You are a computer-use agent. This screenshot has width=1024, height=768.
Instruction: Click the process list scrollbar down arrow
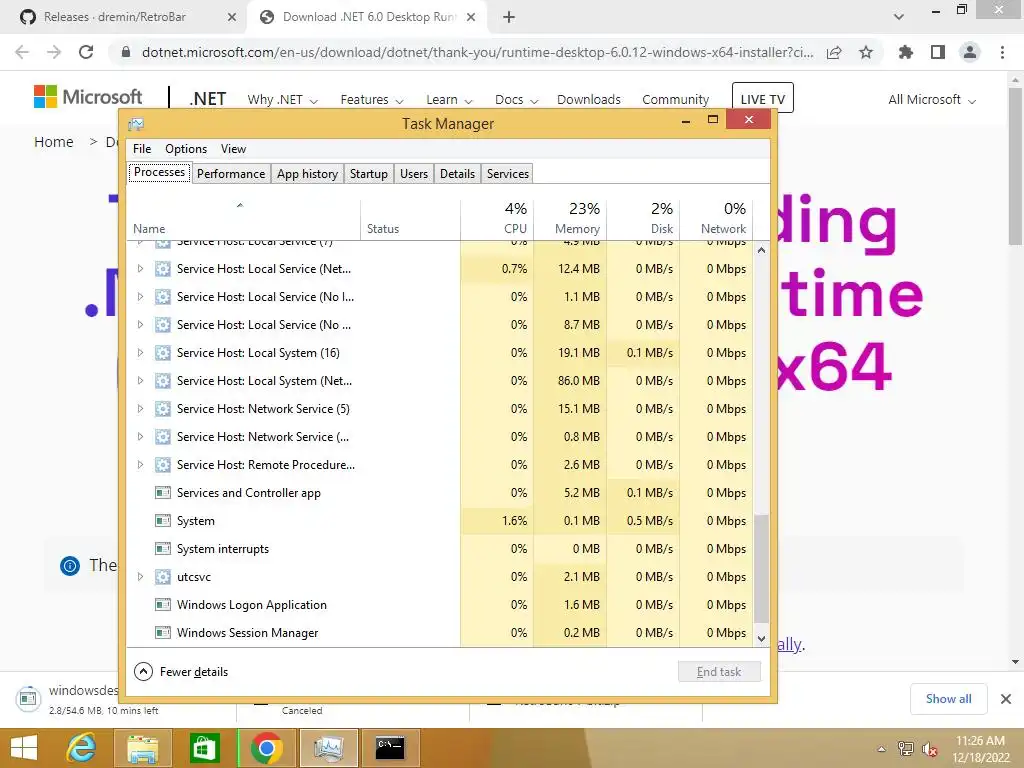point(761,639)
